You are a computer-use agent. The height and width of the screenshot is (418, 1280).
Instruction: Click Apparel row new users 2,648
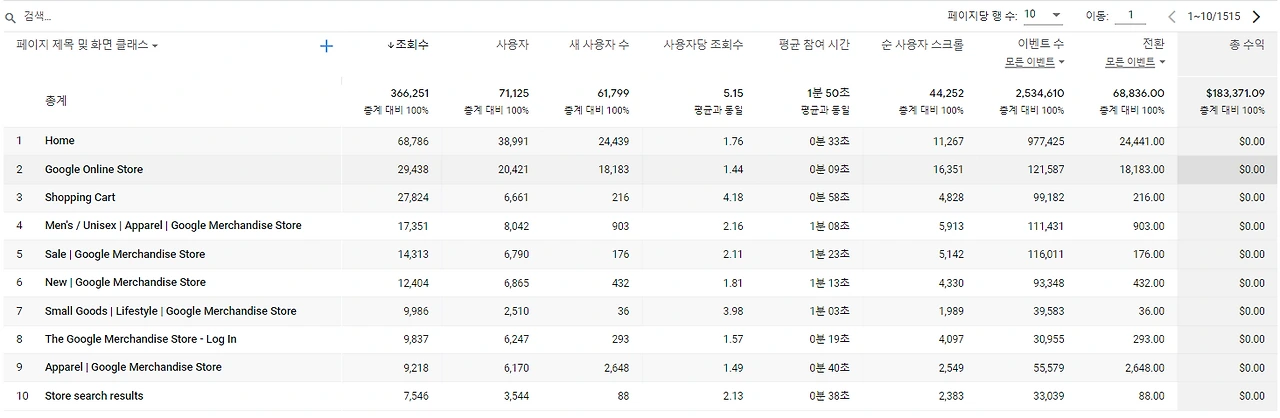point(616,367)
